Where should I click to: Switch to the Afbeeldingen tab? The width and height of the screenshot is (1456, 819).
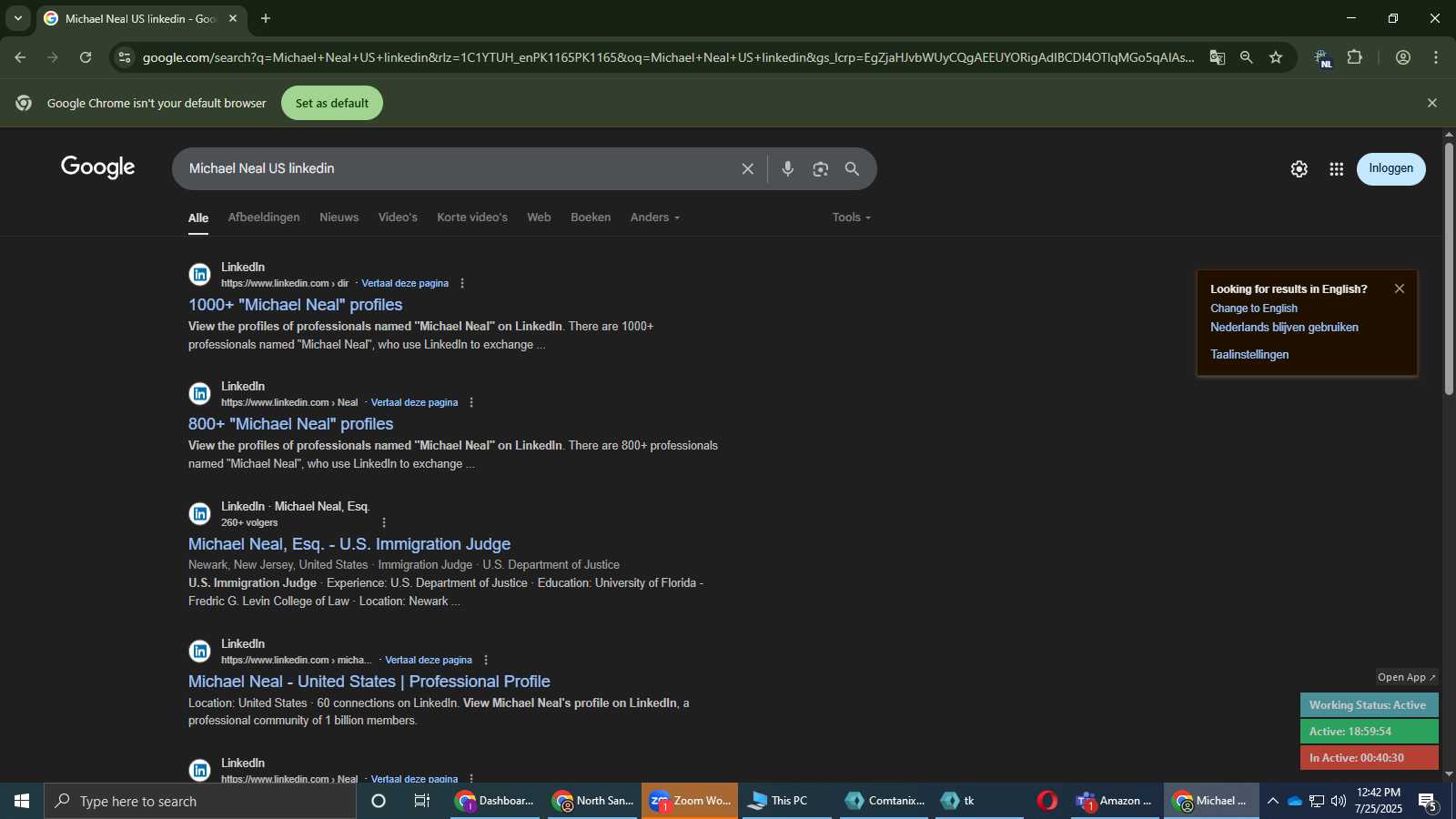point(264,217)
